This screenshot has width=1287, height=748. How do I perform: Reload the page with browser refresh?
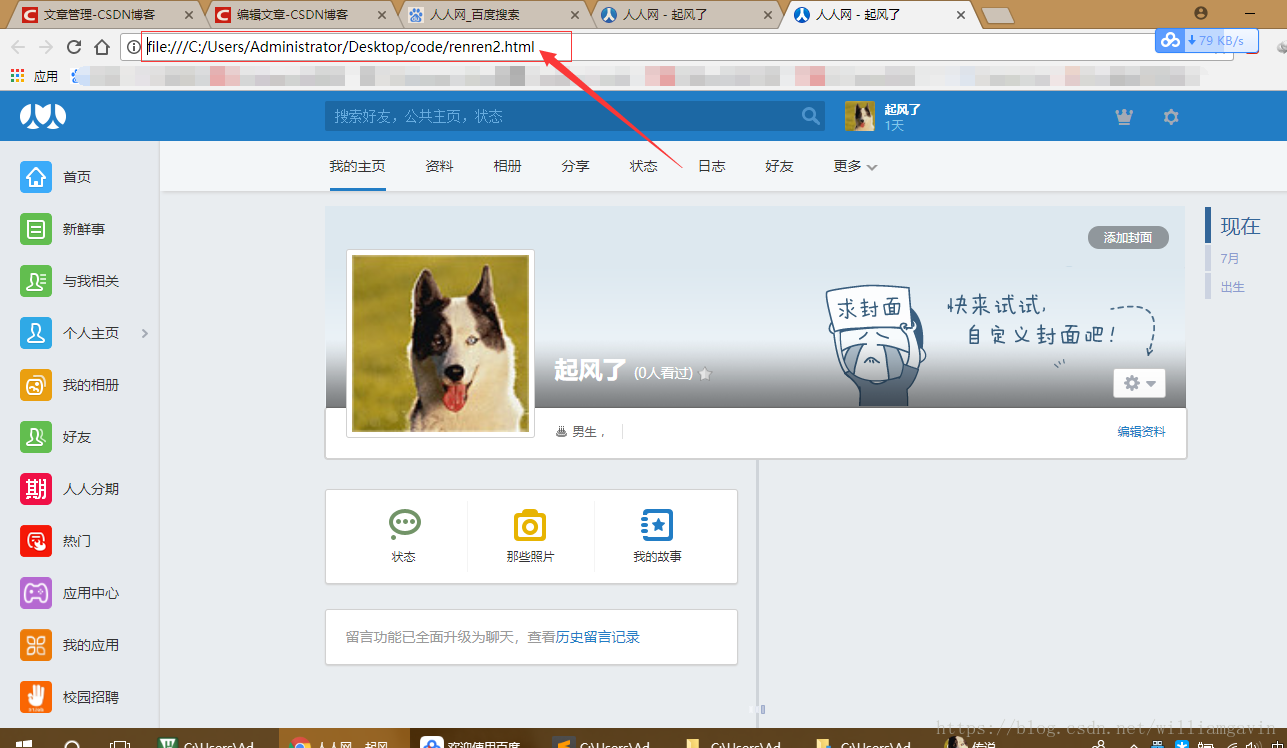pyautogui.click(x=74, y=47)
